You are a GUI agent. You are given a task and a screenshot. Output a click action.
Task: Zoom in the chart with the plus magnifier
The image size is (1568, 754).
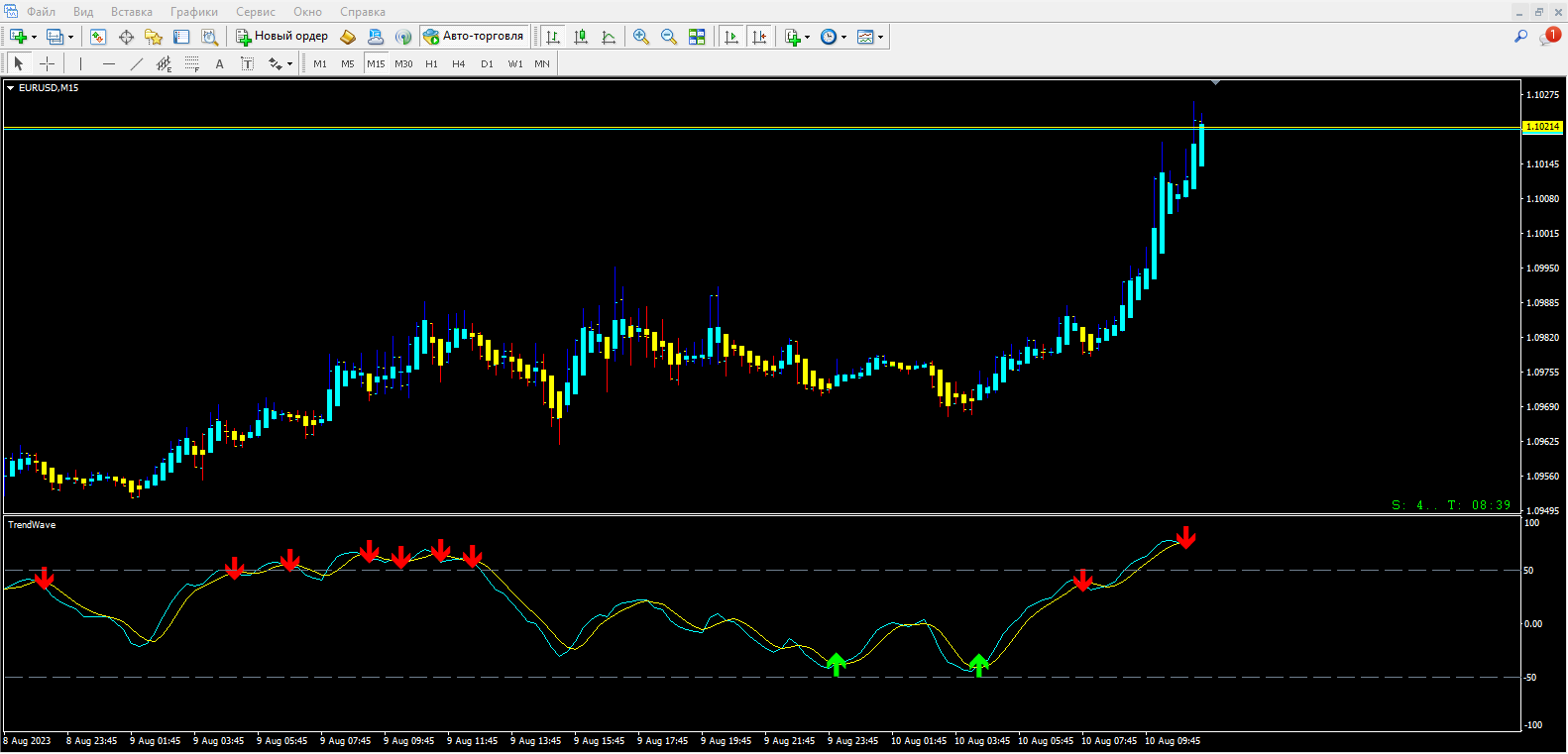click(x=641, y=37)
